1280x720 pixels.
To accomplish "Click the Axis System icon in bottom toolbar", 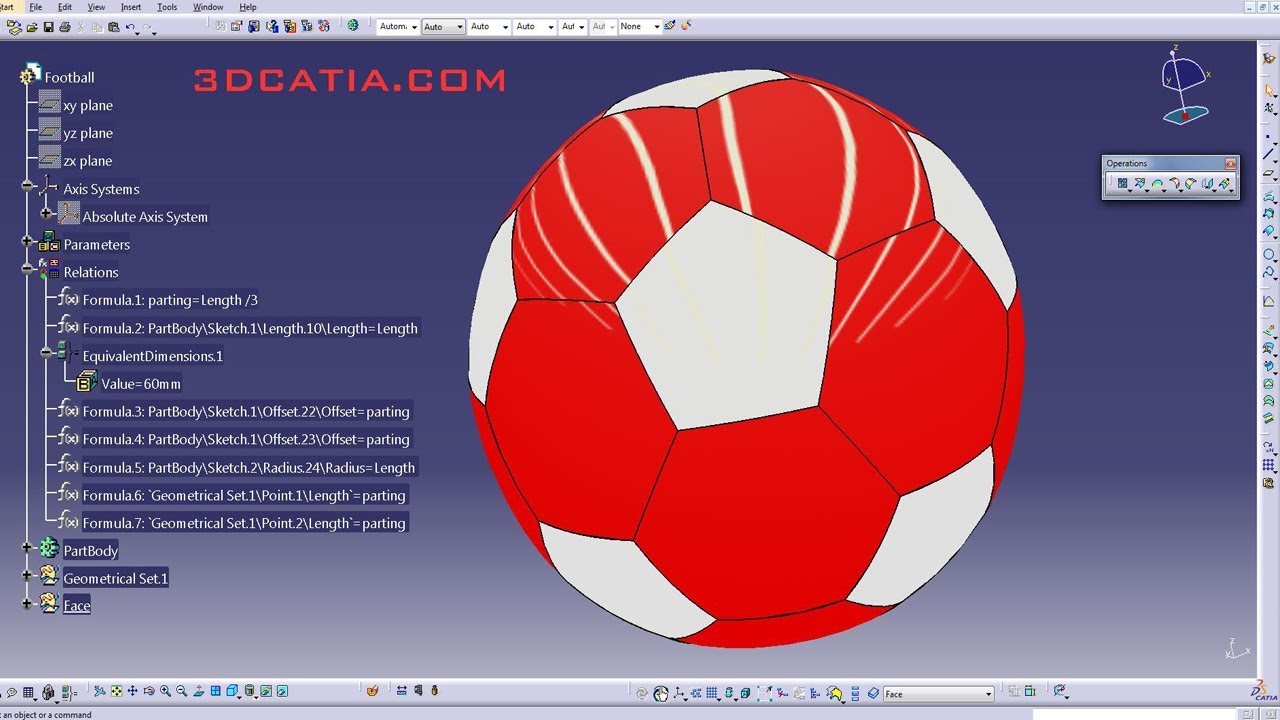I will point(679,693).
